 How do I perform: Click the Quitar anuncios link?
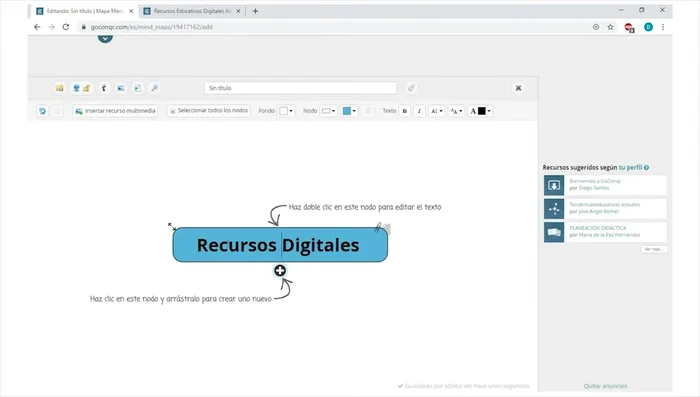(x=605, y=386)
